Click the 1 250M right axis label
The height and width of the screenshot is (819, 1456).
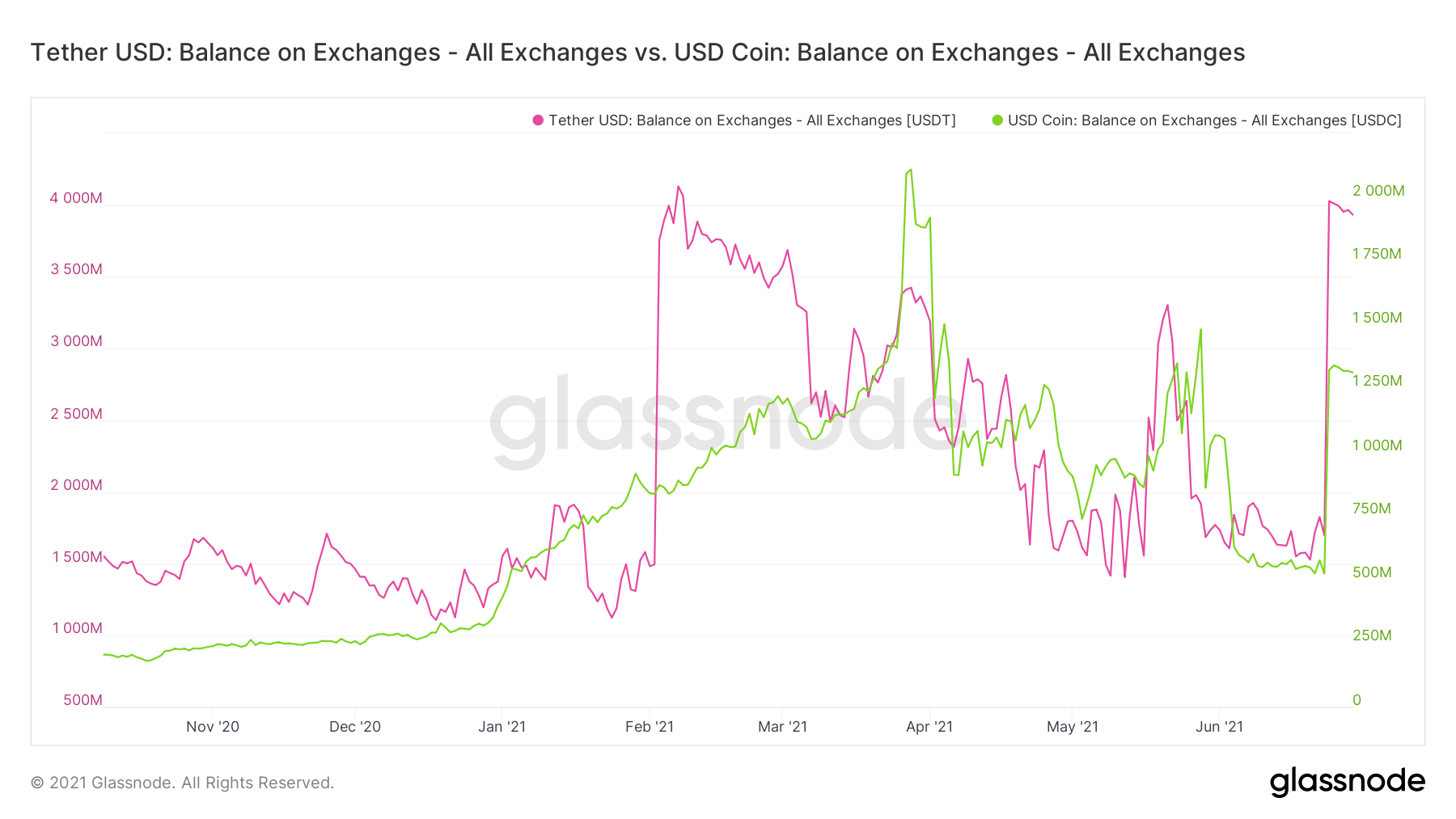(1377, 381)
